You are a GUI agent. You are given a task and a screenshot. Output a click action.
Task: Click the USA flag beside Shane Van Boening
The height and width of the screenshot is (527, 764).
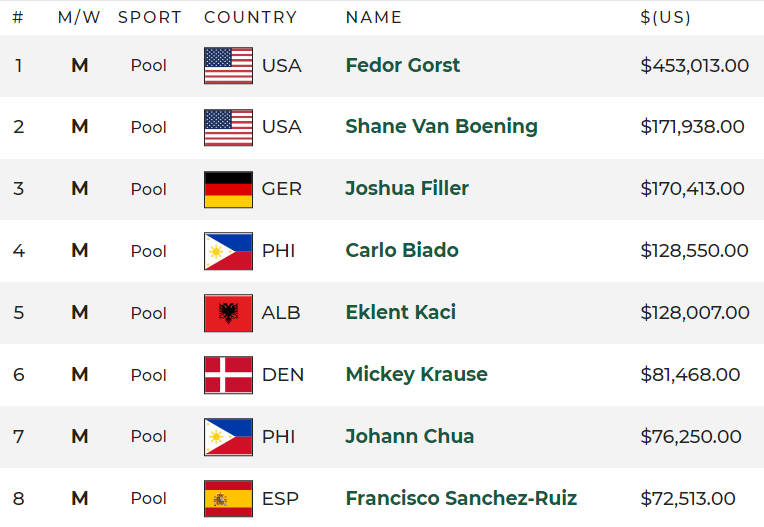point(228,127)
